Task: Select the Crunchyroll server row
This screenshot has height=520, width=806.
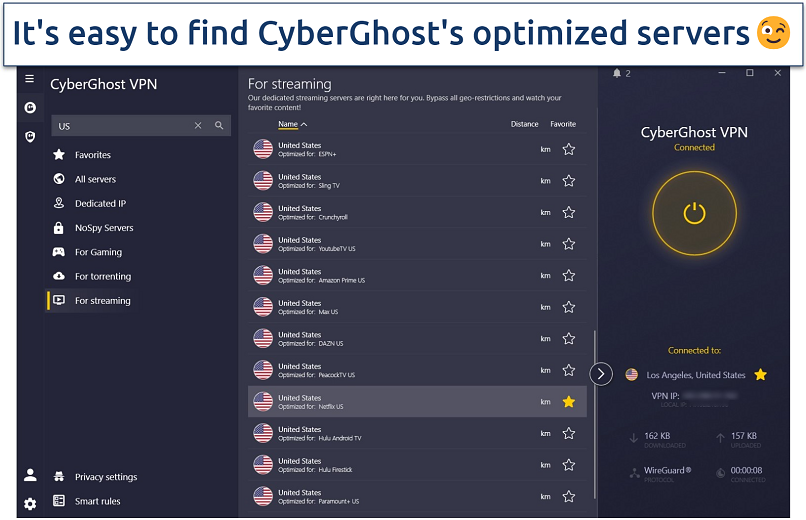Action: (x=417, y=213)
